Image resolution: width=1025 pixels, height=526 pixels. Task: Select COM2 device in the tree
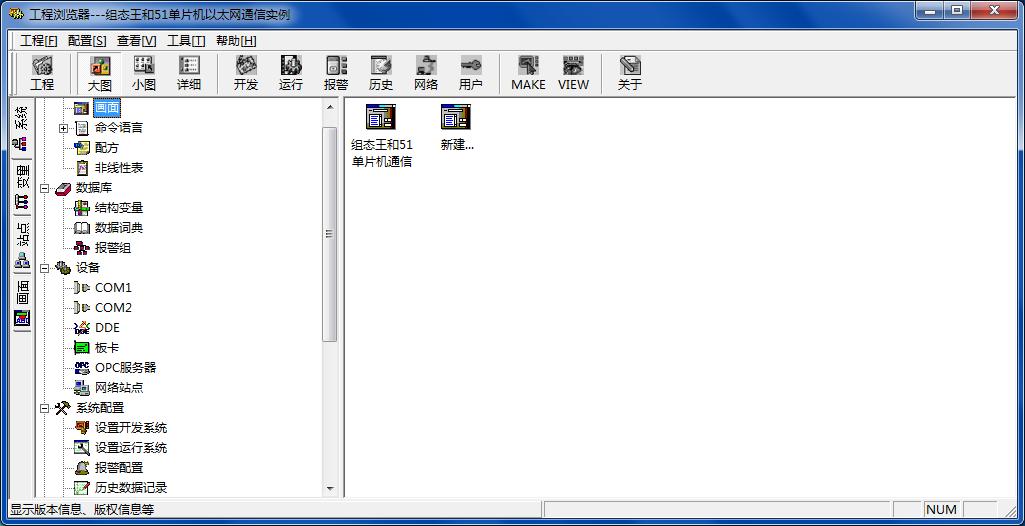coord(113,308)
